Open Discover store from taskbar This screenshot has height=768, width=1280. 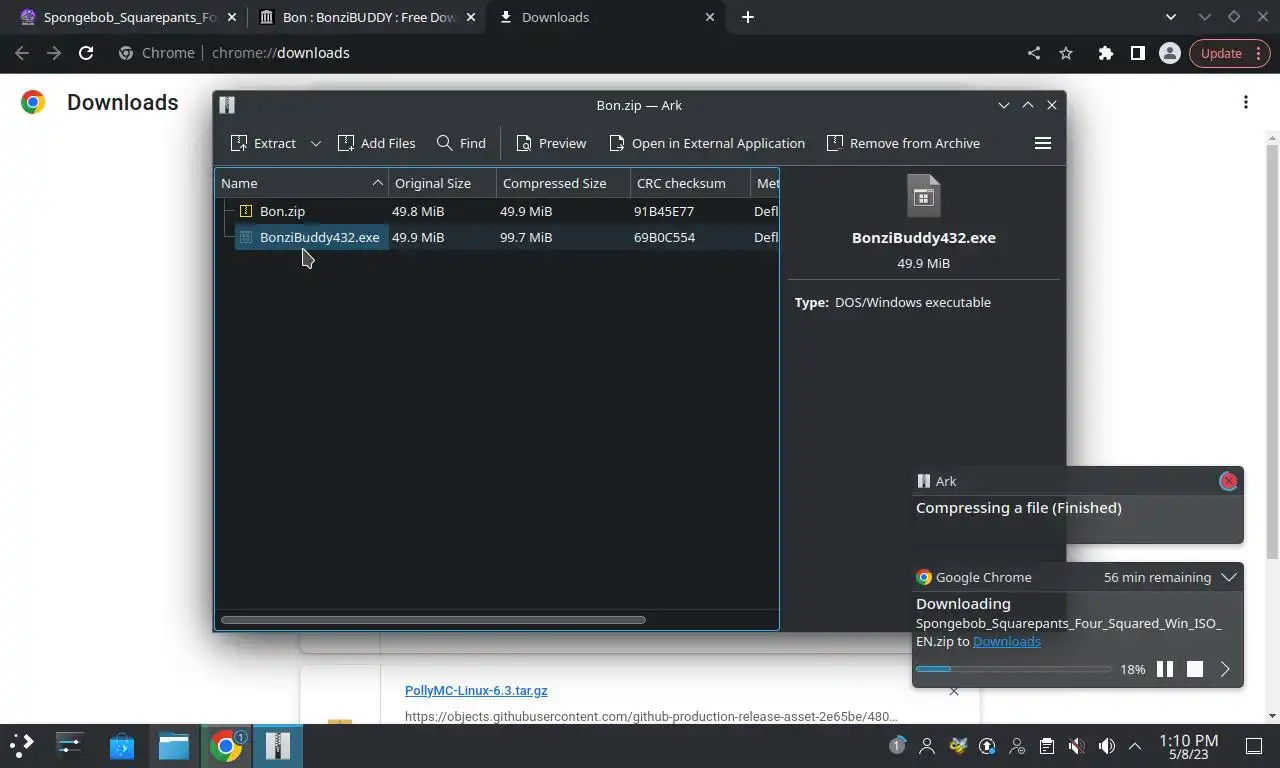[x=122, y=745]
